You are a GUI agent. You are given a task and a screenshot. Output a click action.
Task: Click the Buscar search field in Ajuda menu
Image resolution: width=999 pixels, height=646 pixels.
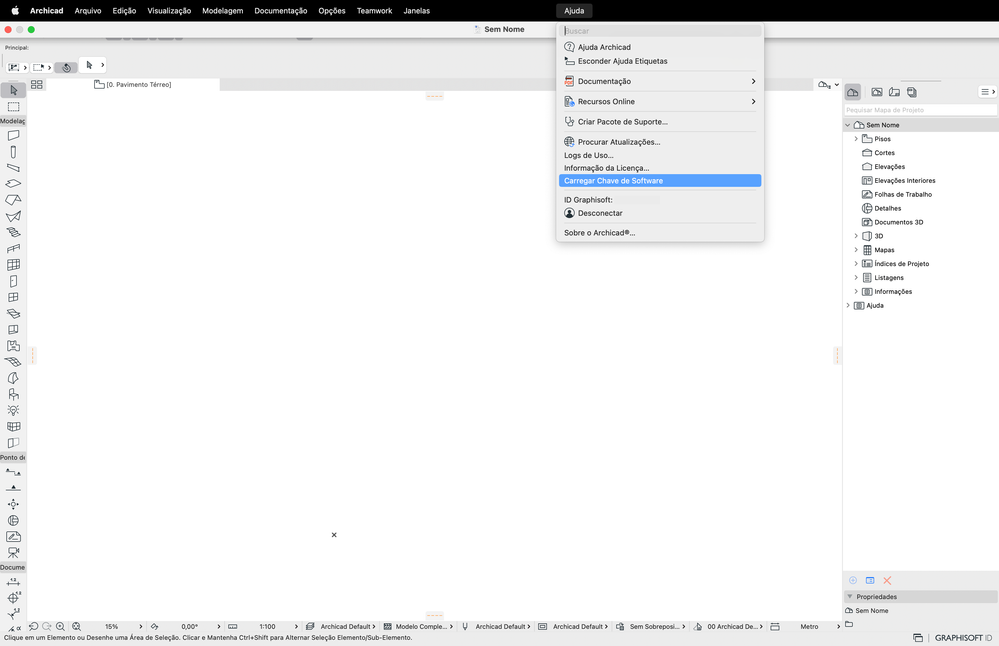[659, 31]
